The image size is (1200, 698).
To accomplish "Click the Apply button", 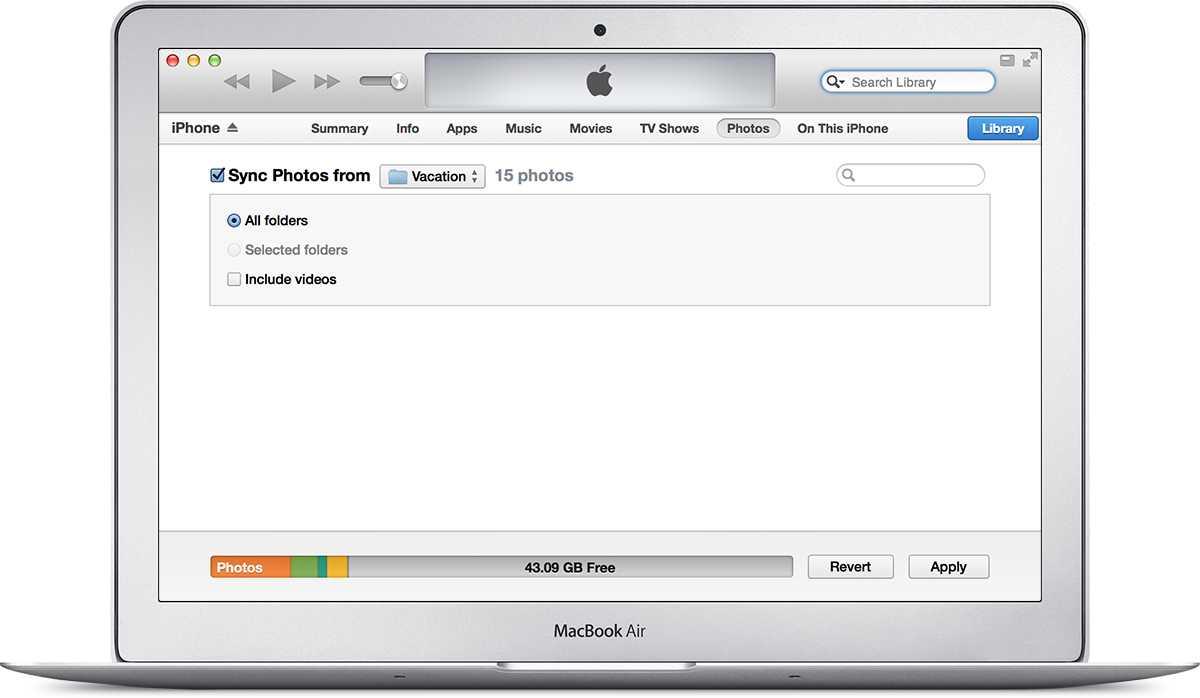I will 948,566.
